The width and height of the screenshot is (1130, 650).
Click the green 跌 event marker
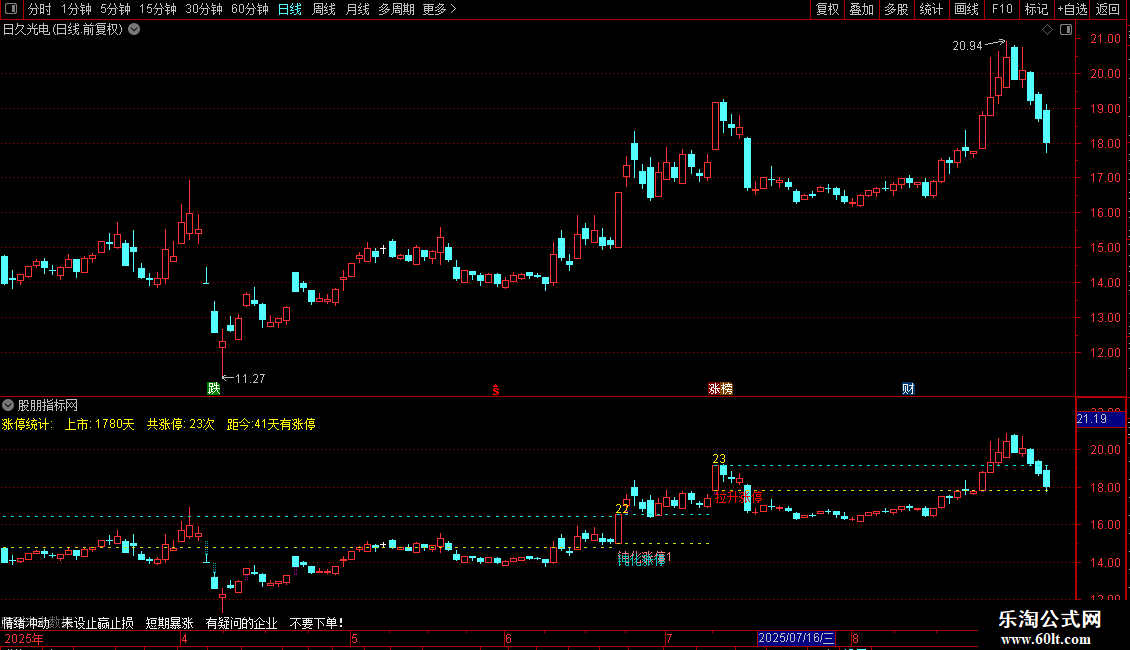click(213, 388)
